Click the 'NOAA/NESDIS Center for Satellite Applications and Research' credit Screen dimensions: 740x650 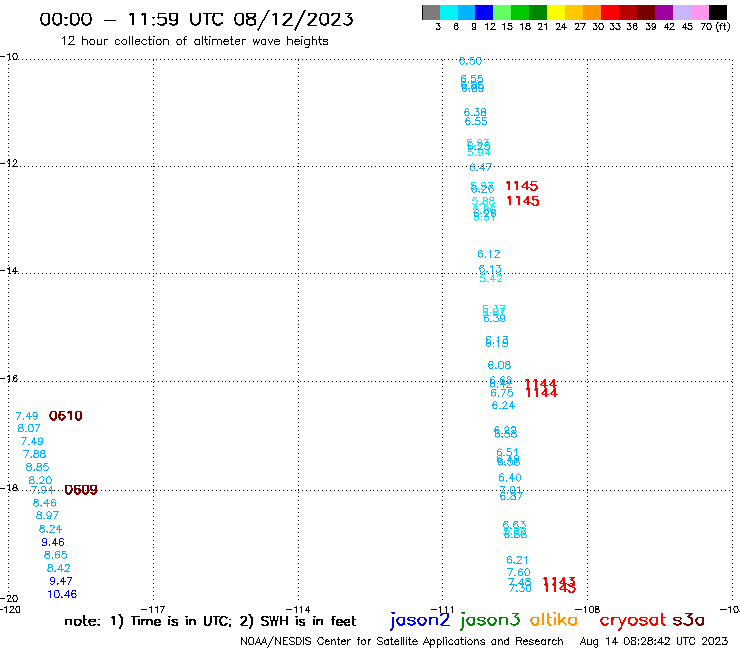[402, 641]
